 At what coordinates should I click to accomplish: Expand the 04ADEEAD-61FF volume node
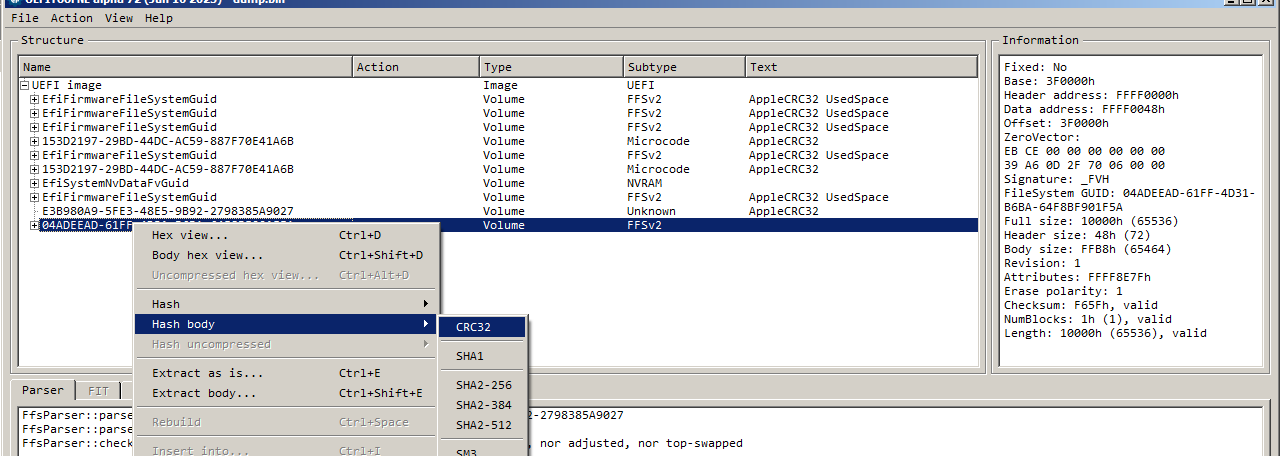pos(35,226)
